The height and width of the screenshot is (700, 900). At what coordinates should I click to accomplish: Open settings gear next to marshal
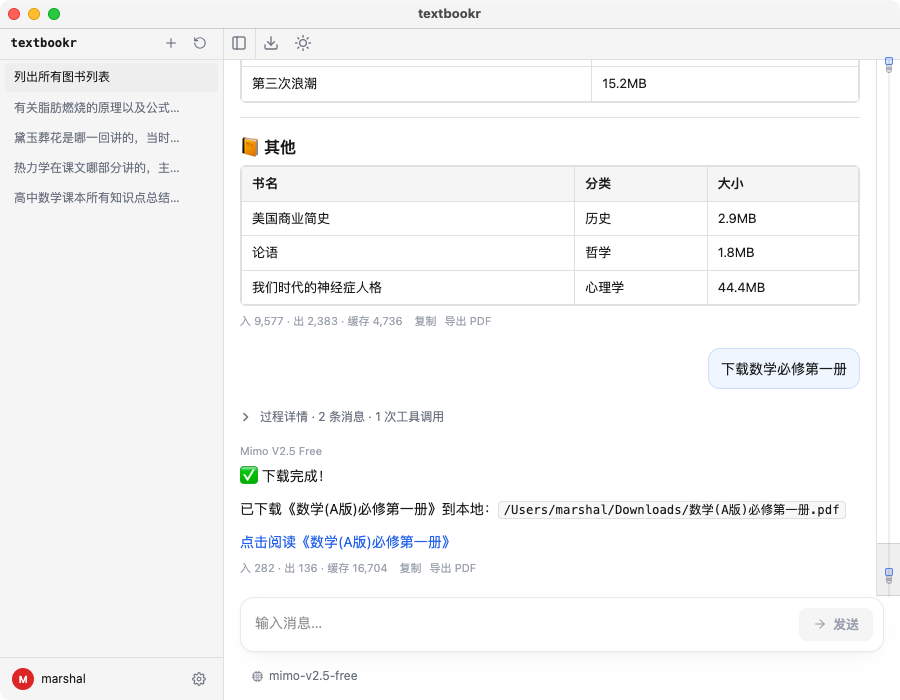tap(199, 679)
